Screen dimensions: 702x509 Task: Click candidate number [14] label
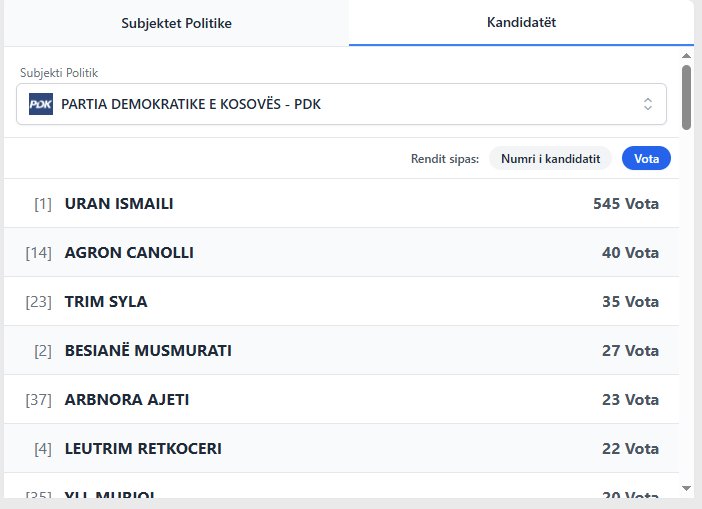pos(38,253)
